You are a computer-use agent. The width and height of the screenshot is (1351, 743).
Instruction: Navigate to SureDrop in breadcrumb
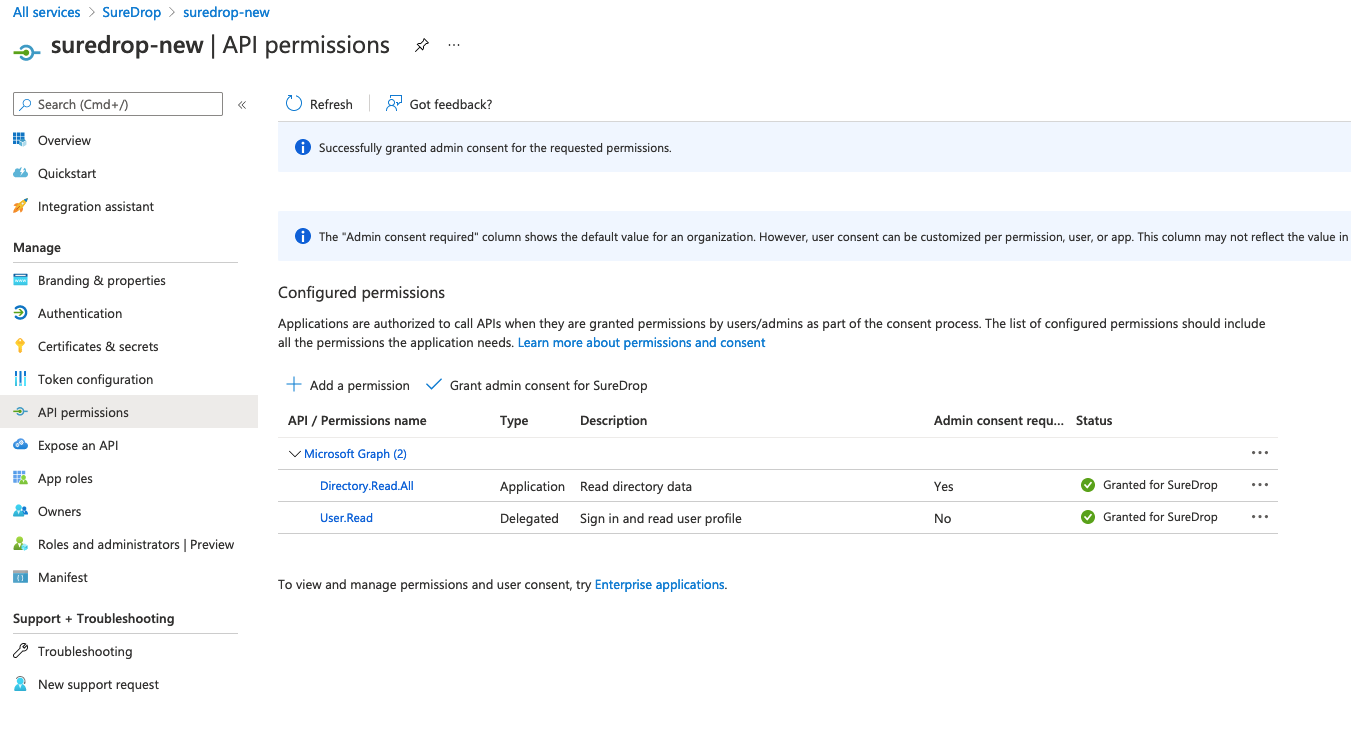click(x=131, y=12)
